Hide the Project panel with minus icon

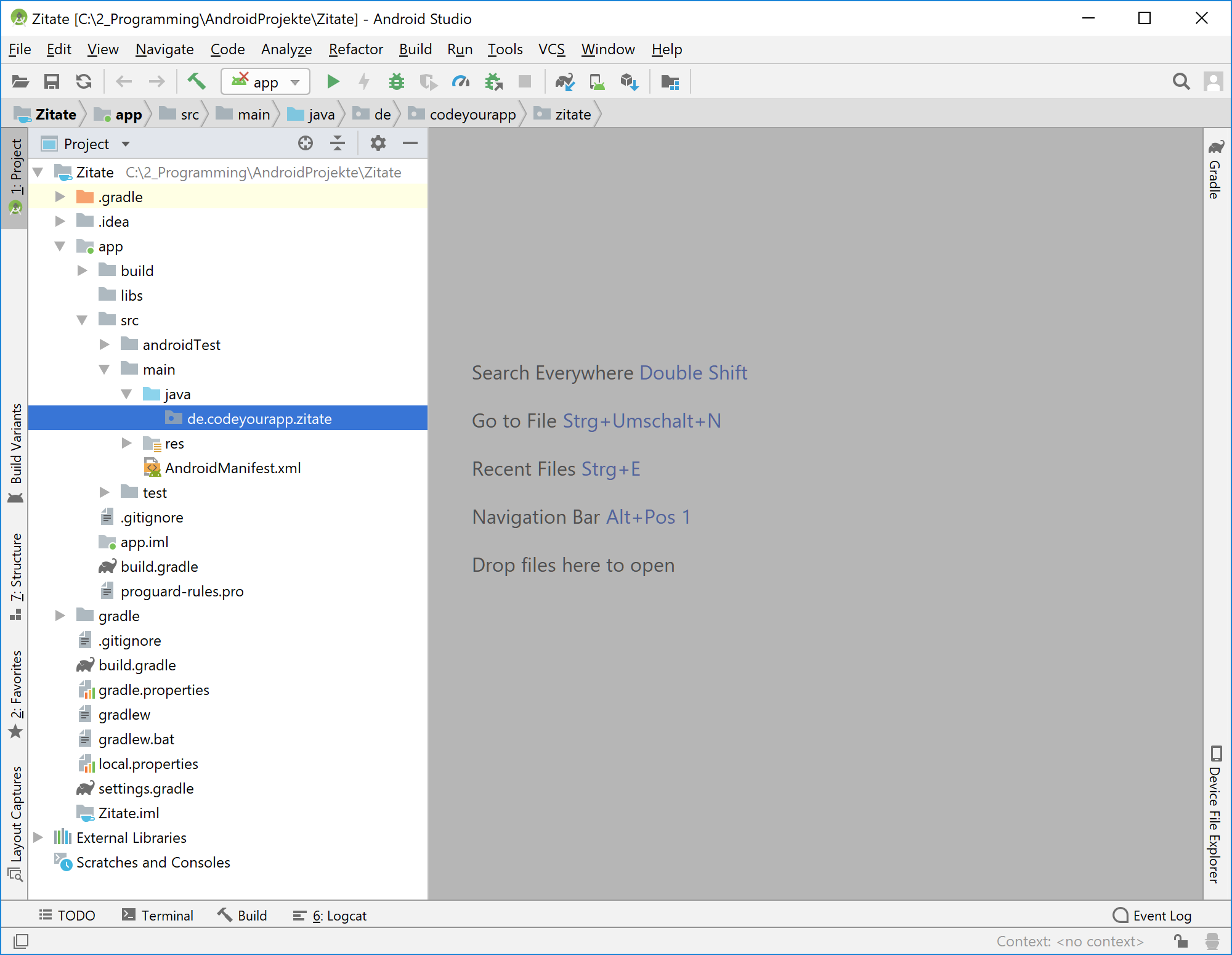pyautogui.click(x=410, y=144)
